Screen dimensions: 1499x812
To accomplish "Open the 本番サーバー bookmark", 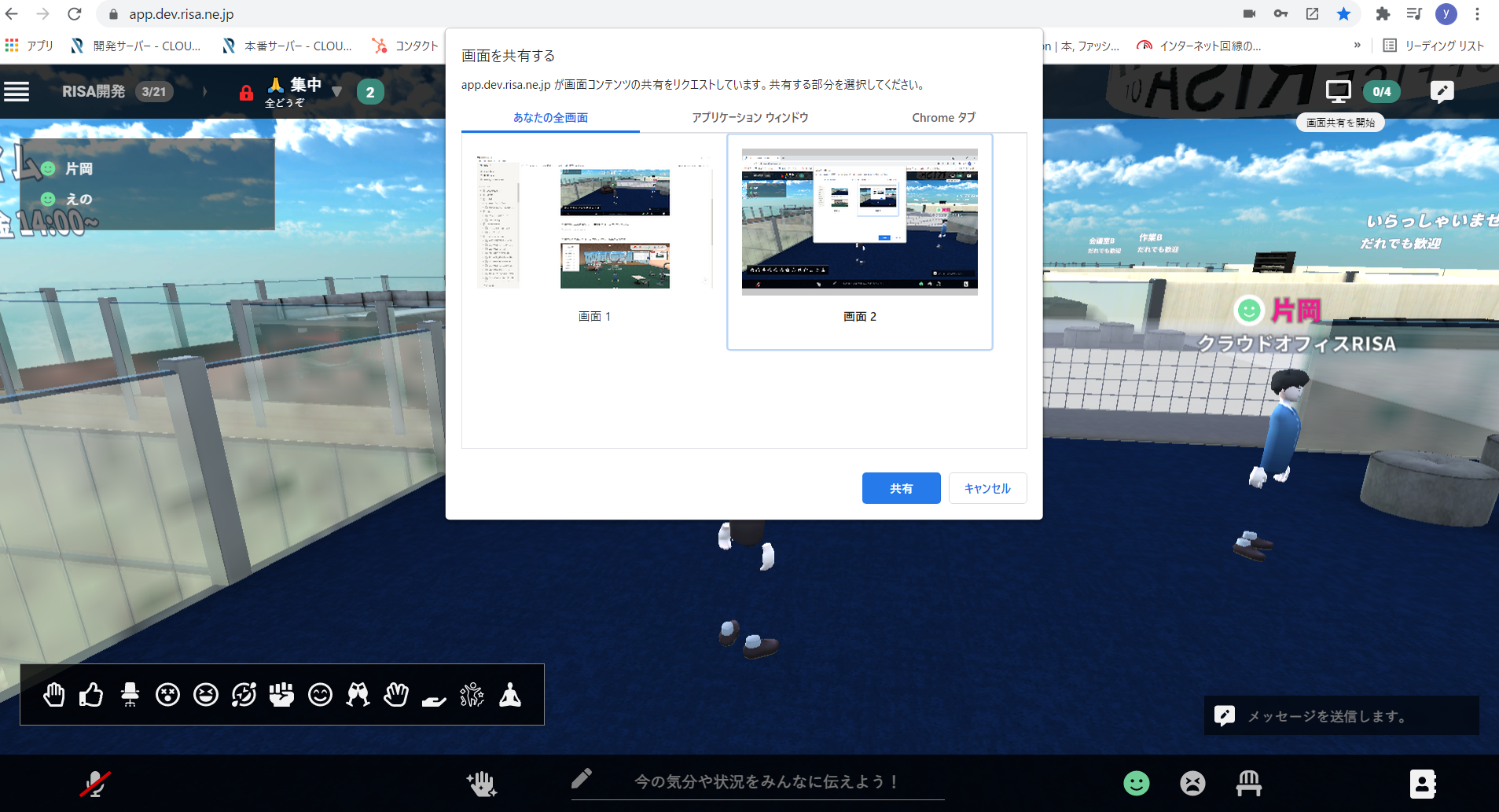I will pos(287,46).
